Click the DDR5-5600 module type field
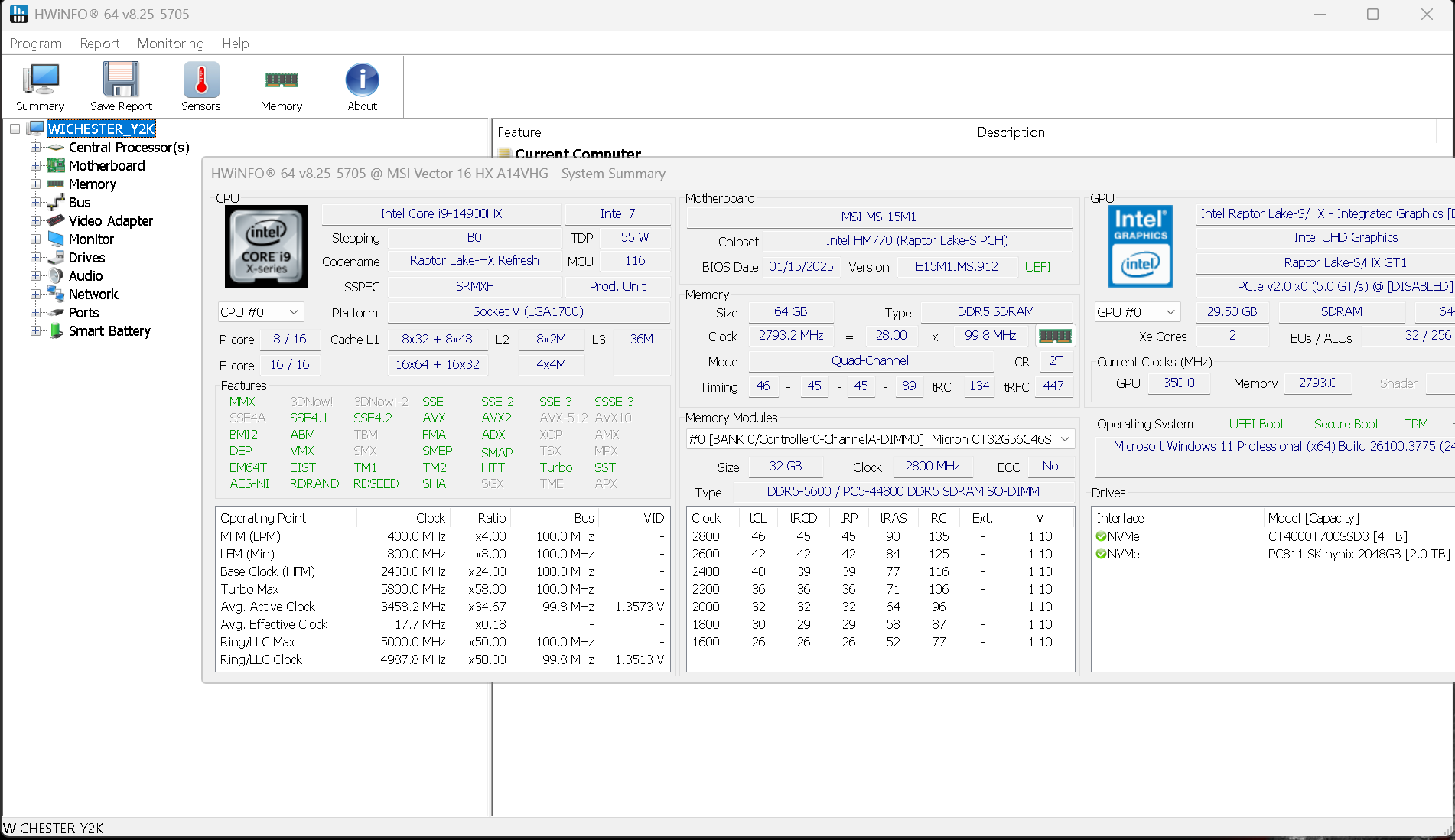This screenshot has height=840, width=1455. (x=903, y=492)
